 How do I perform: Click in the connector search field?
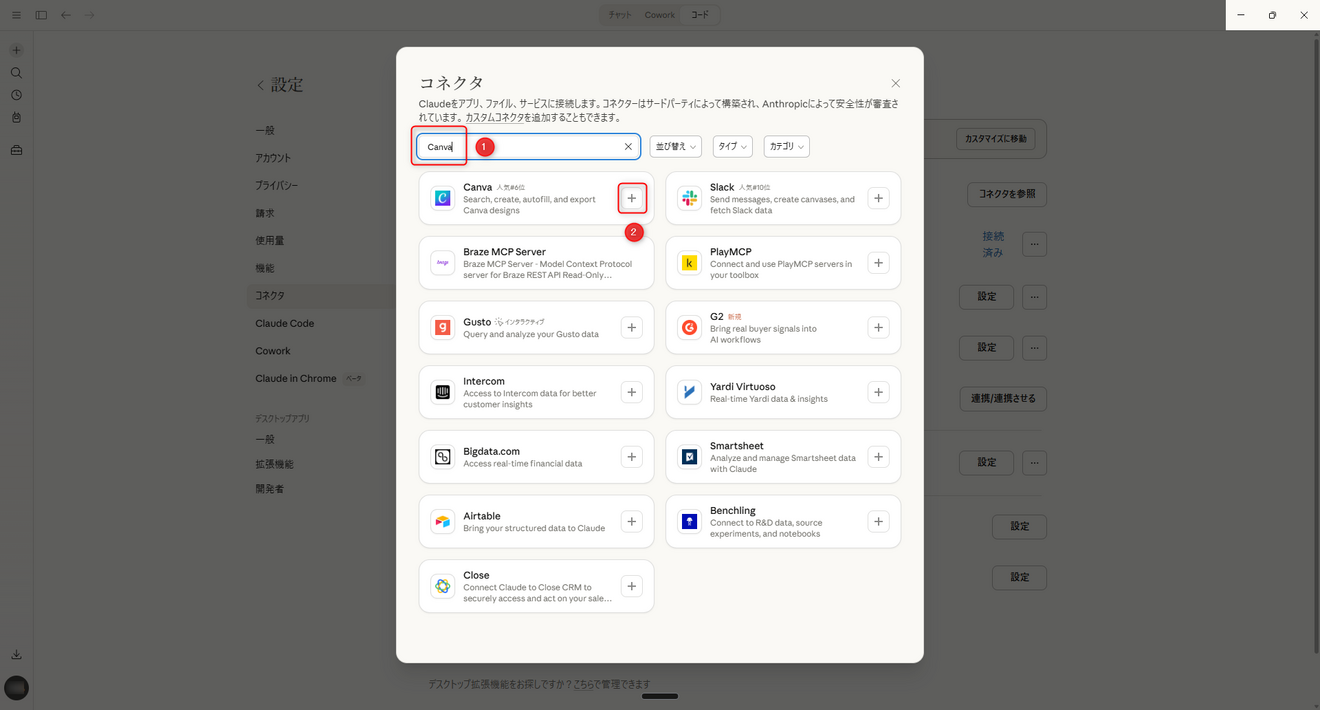(x=529, y=147)
